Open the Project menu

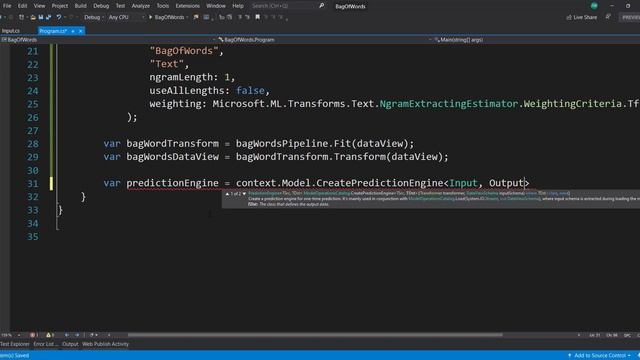pos(60,6)
